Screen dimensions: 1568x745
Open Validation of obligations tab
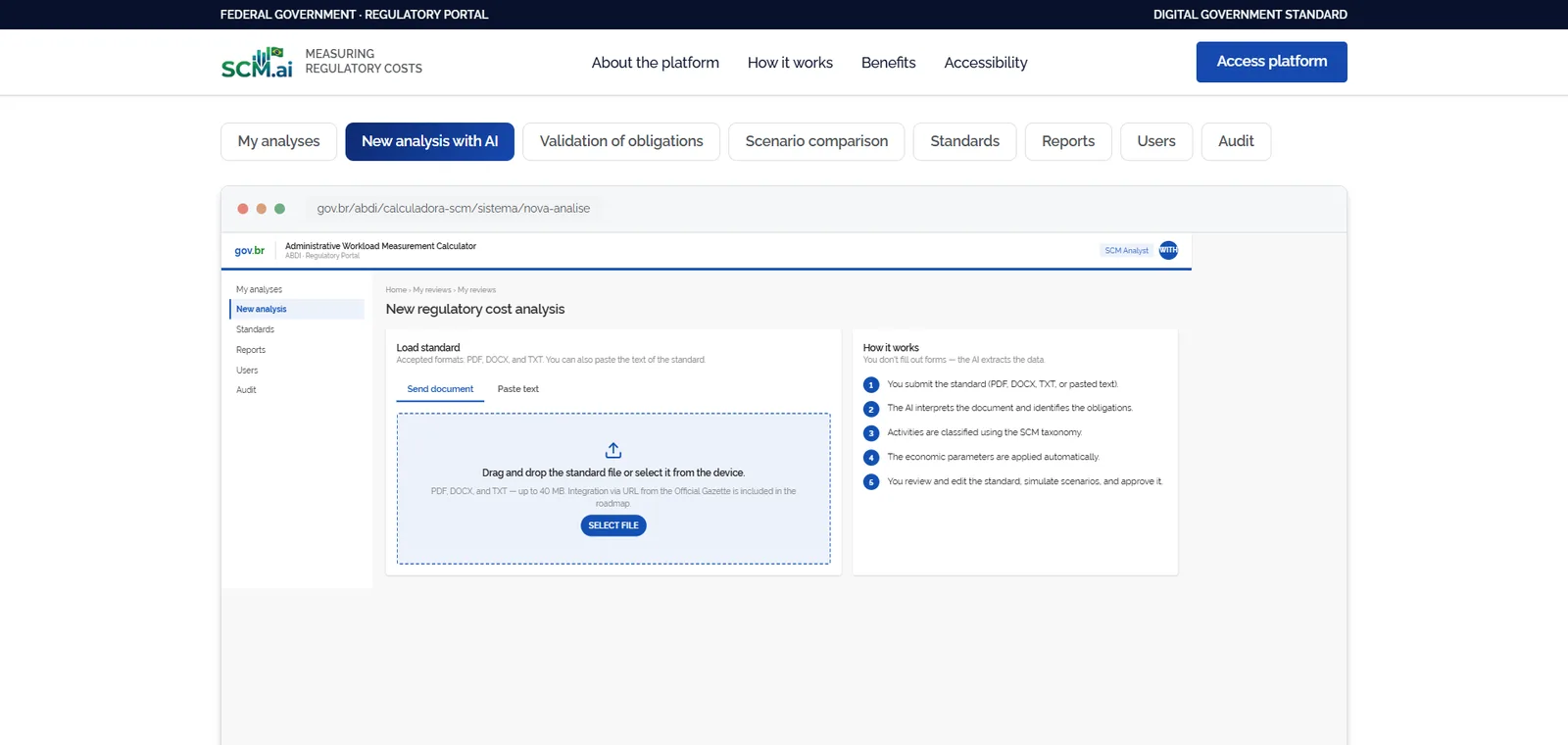(x=621, y=141)
